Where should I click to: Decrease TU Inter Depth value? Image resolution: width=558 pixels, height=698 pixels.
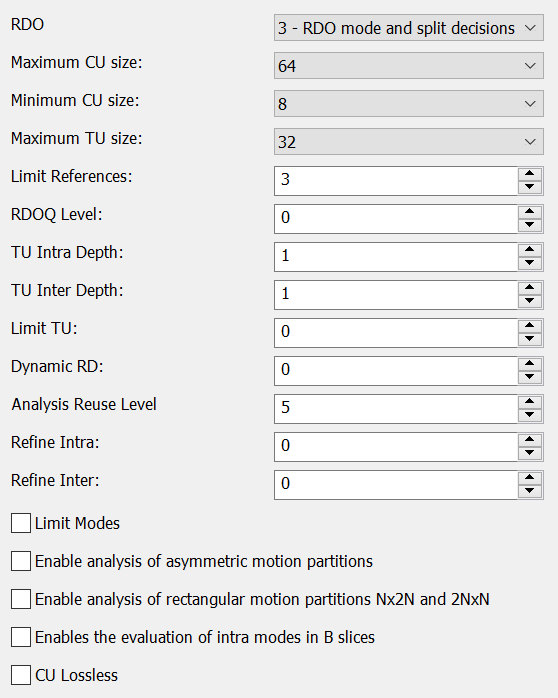(x=530, y=301)
